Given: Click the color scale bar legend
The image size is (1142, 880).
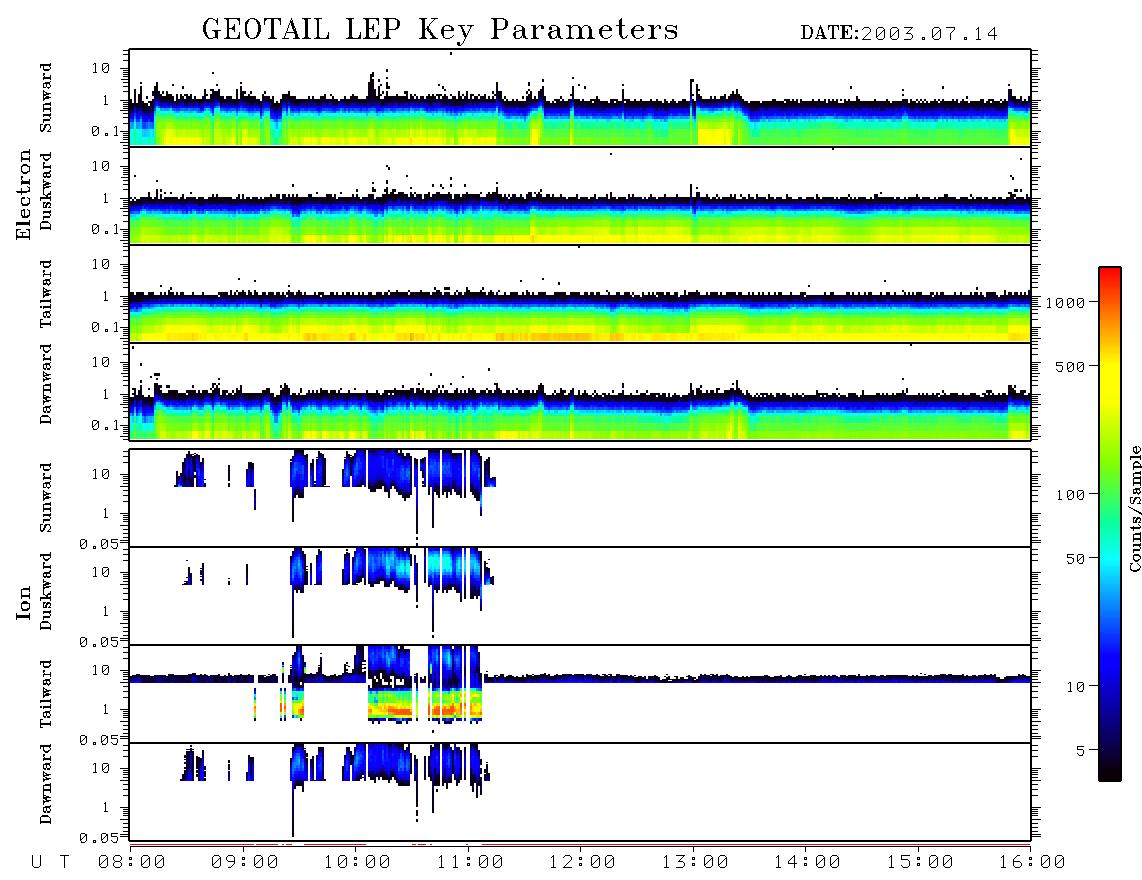Looking at the screenshot, I should tap(1109, 524).
